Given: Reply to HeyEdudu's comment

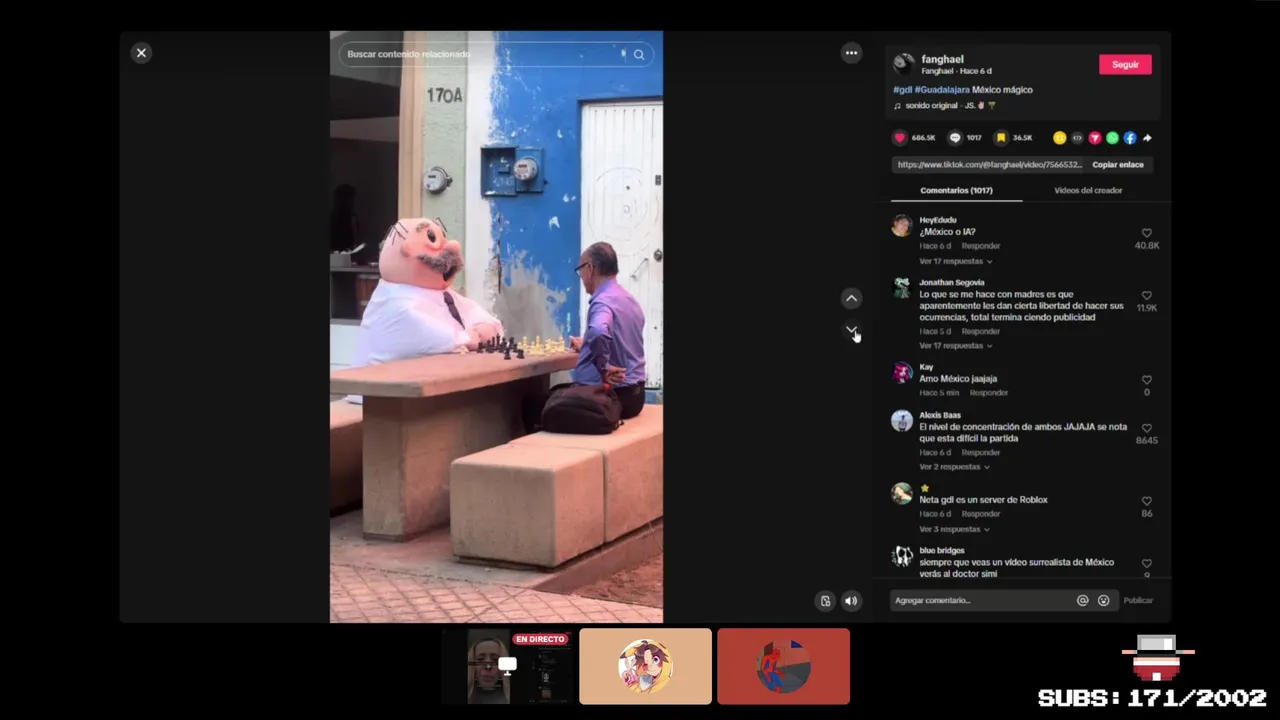Looking at the screenshot, I should tap(980, 246).
